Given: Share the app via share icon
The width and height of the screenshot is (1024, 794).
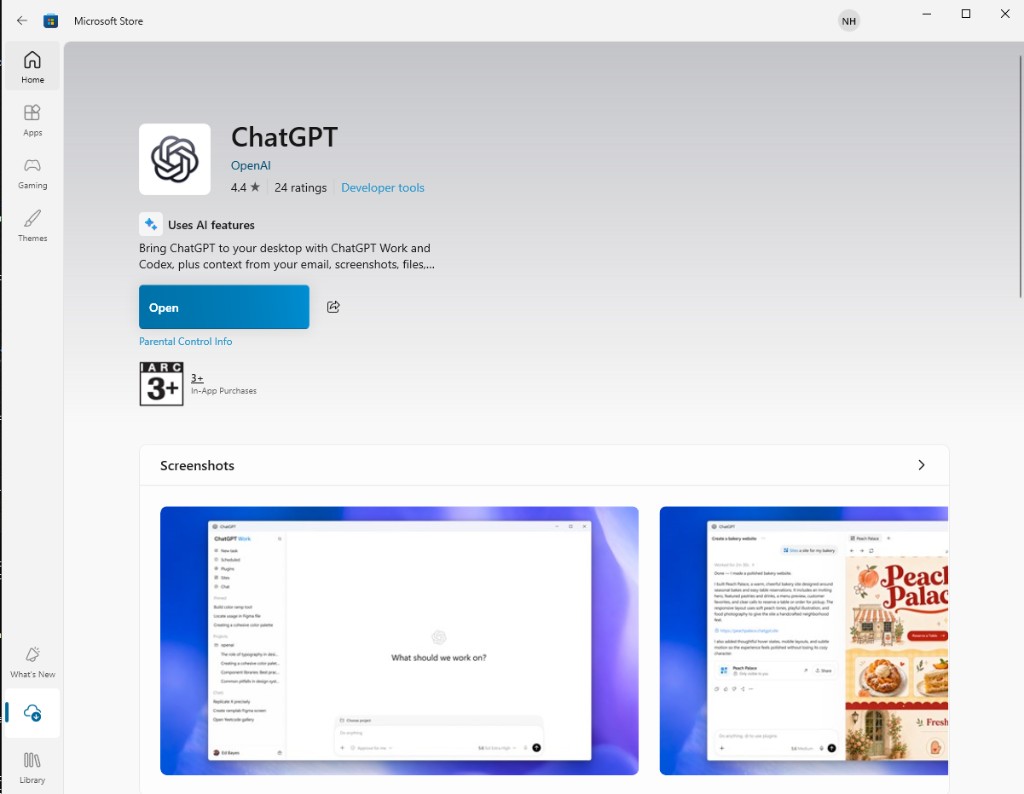Looking at the screenshot, I should coord(333,307).
